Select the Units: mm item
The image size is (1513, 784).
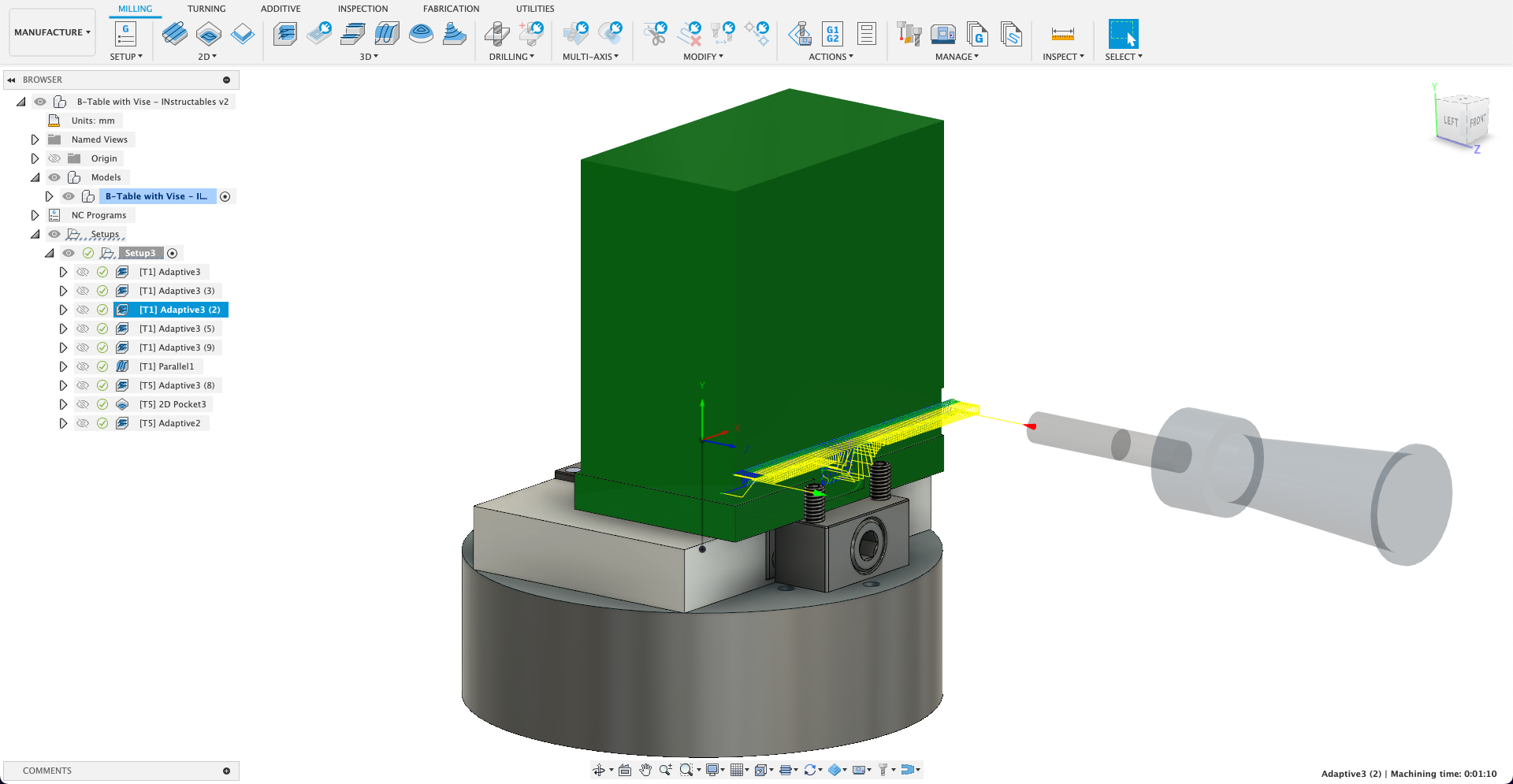point(93,121)
